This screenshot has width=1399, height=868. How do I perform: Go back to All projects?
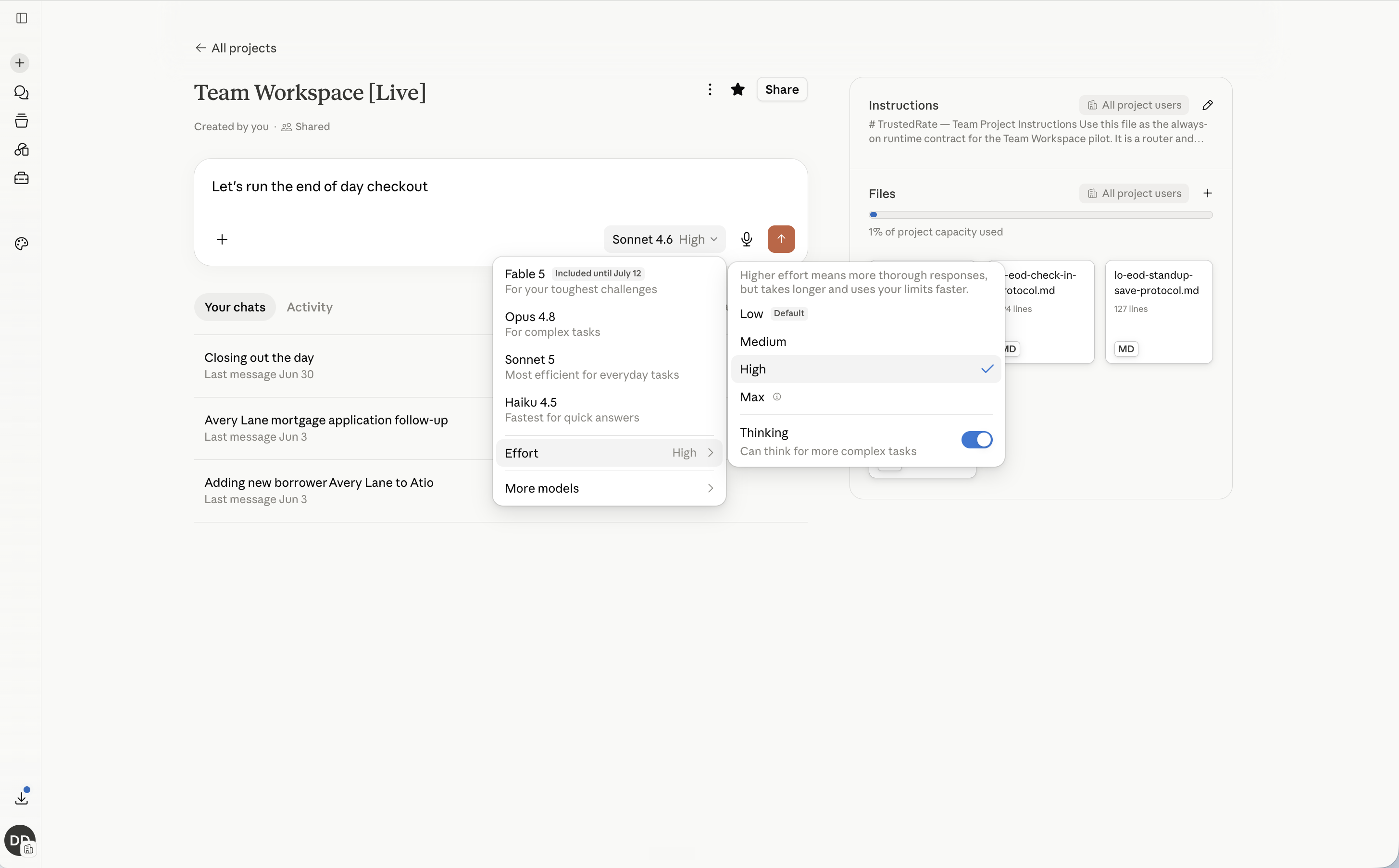pos(236,48)
